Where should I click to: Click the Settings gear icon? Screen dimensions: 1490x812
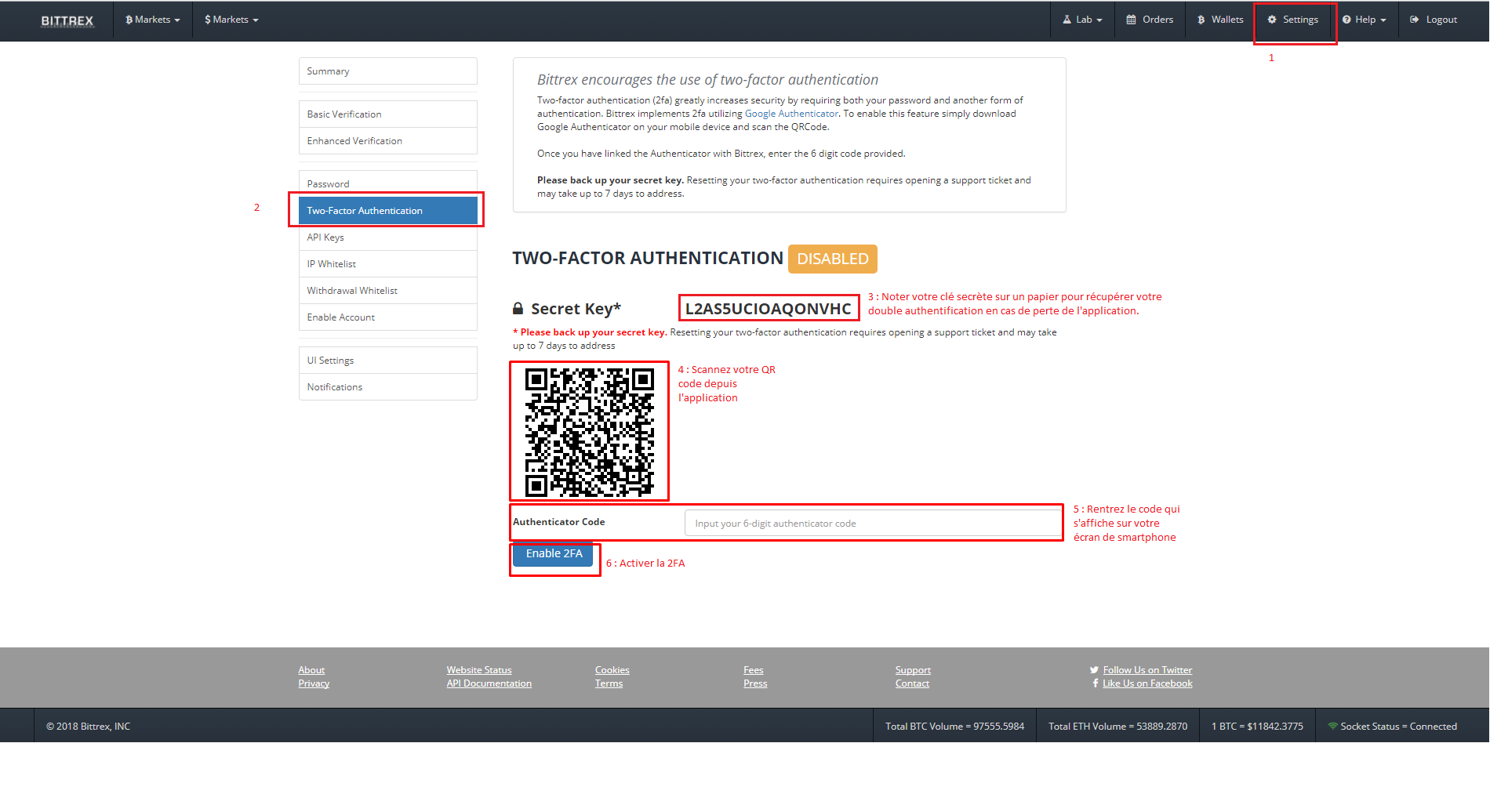point(1272,20)
